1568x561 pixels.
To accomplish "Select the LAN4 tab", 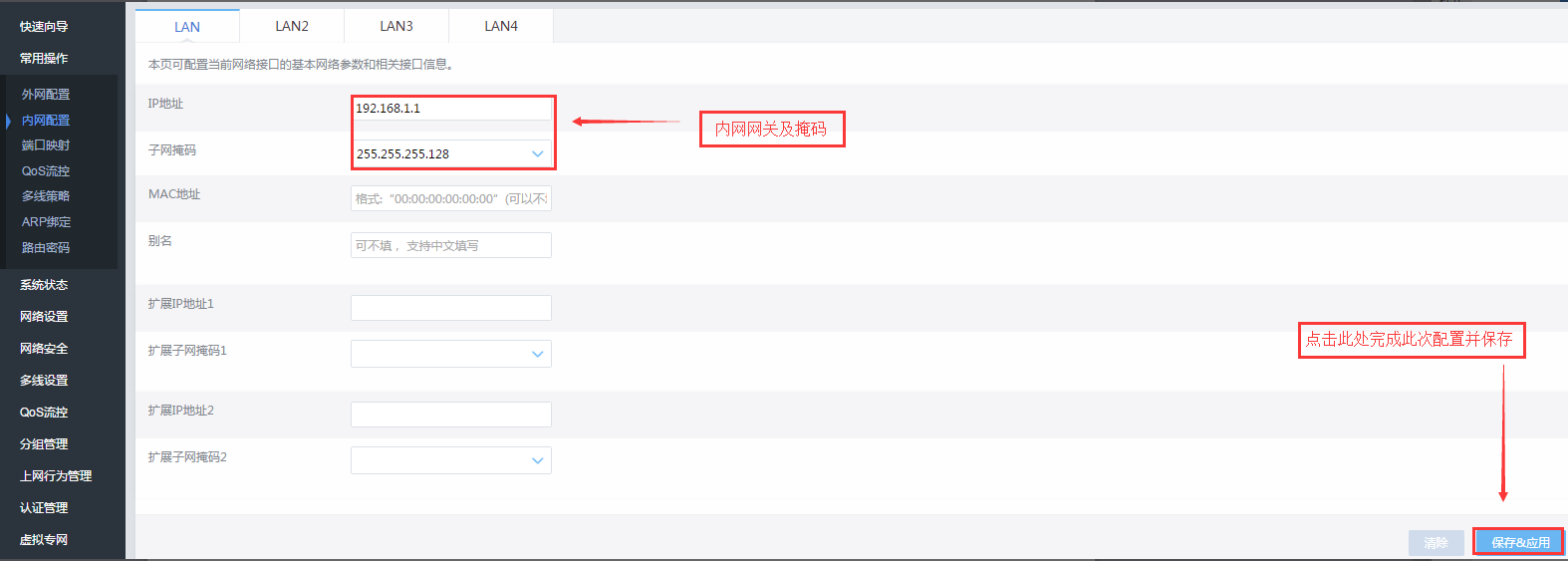I will point(501,26).
